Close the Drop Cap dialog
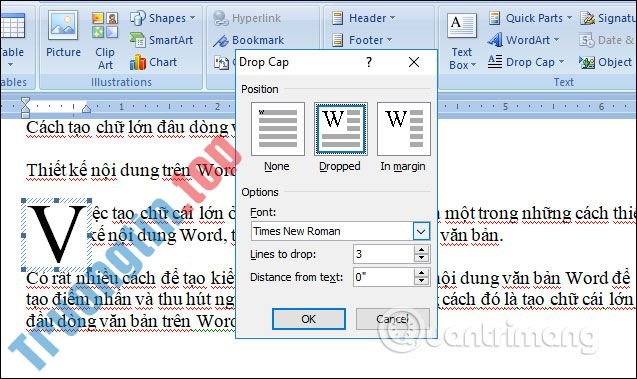 tap(414, 62)
